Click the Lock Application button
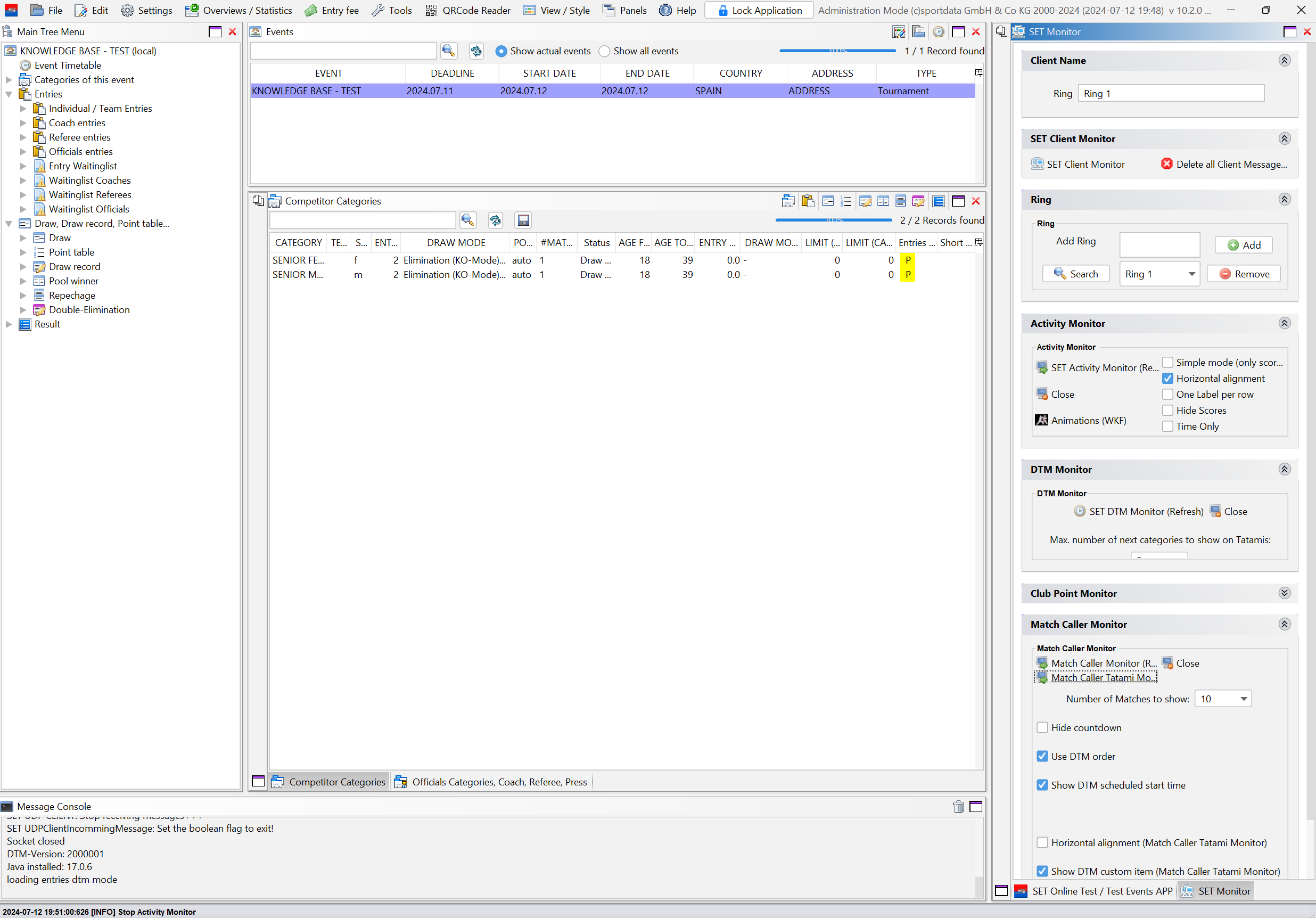 click(758, 10)
